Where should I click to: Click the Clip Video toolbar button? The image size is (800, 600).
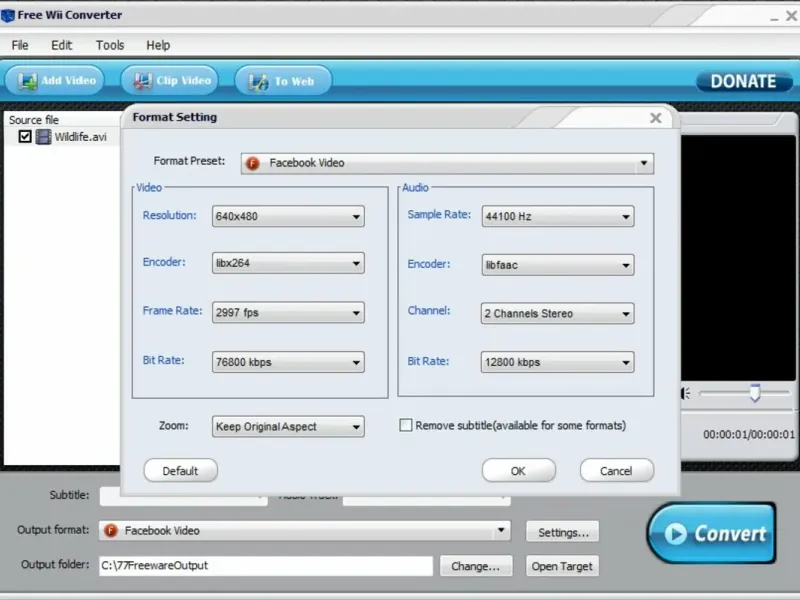170,81
